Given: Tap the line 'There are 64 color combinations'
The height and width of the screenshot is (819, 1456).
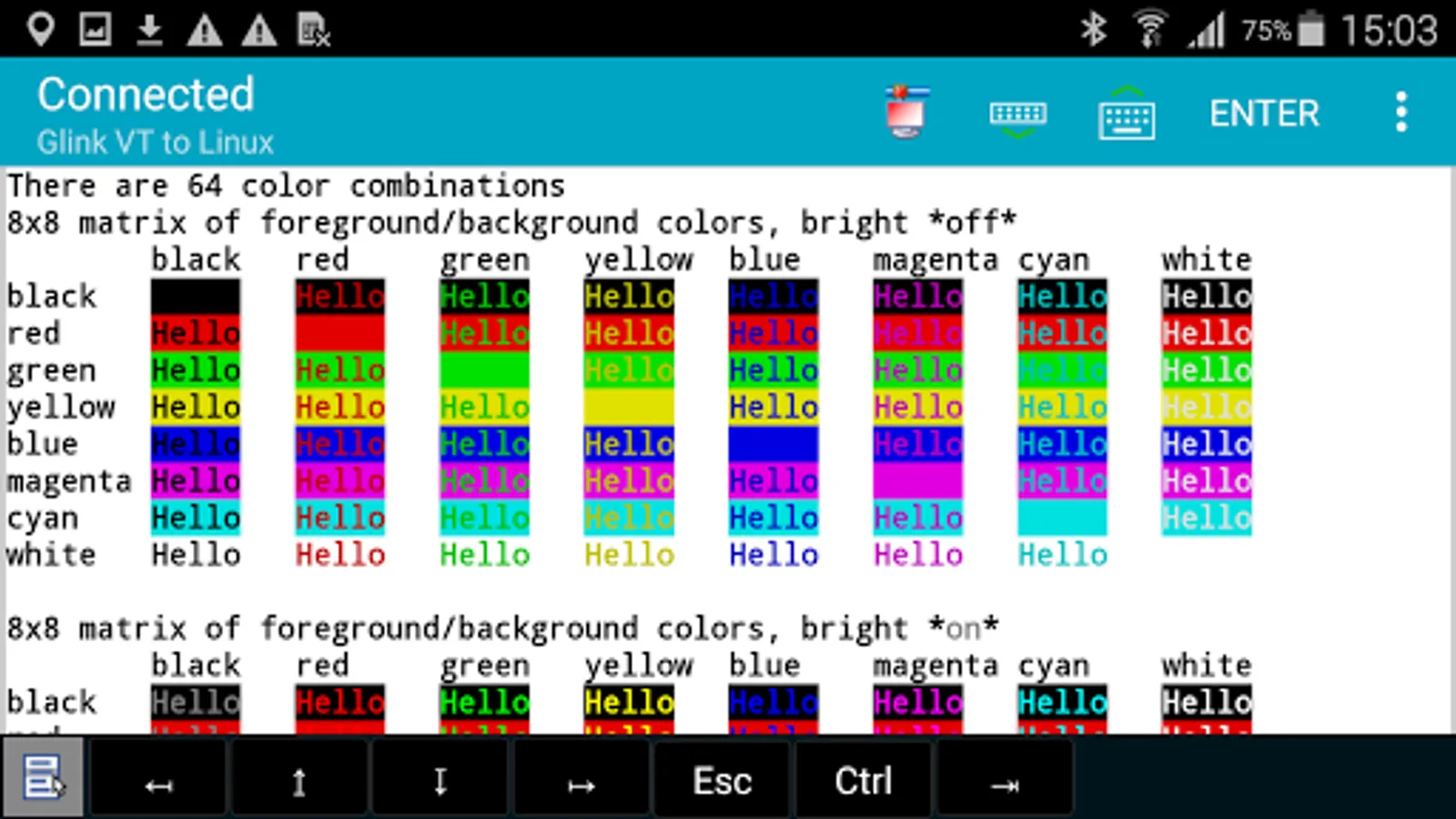Looking at the screenshot, I should click(286, 186).
